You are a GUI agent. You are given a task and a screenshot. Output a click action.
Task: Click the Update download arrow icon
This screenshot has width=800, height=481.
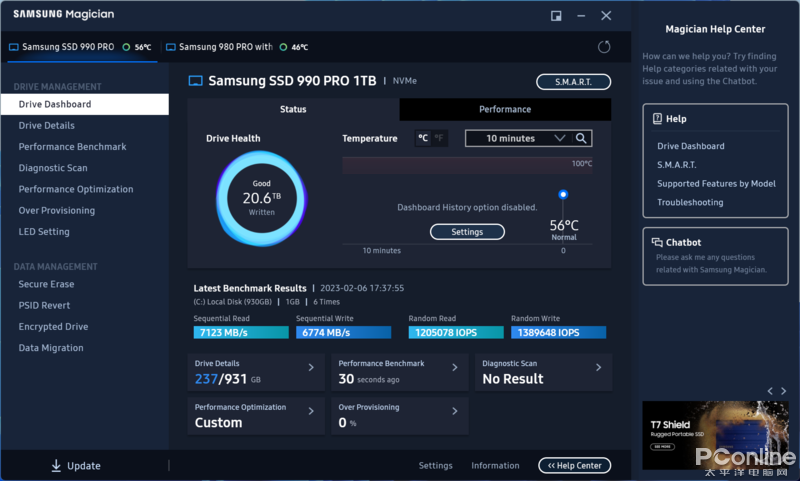pos(56,465)
